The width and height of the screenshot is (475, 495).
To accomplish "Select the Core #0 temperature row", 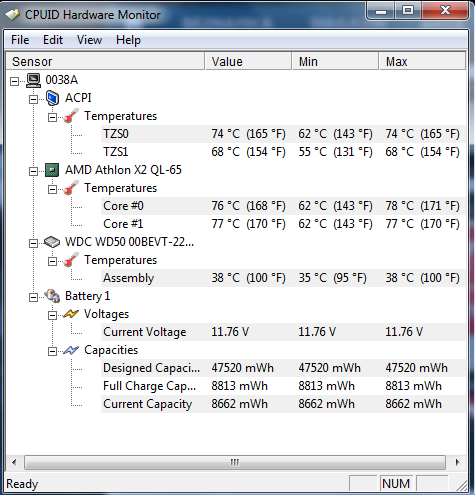I will [x=283, y=206].
